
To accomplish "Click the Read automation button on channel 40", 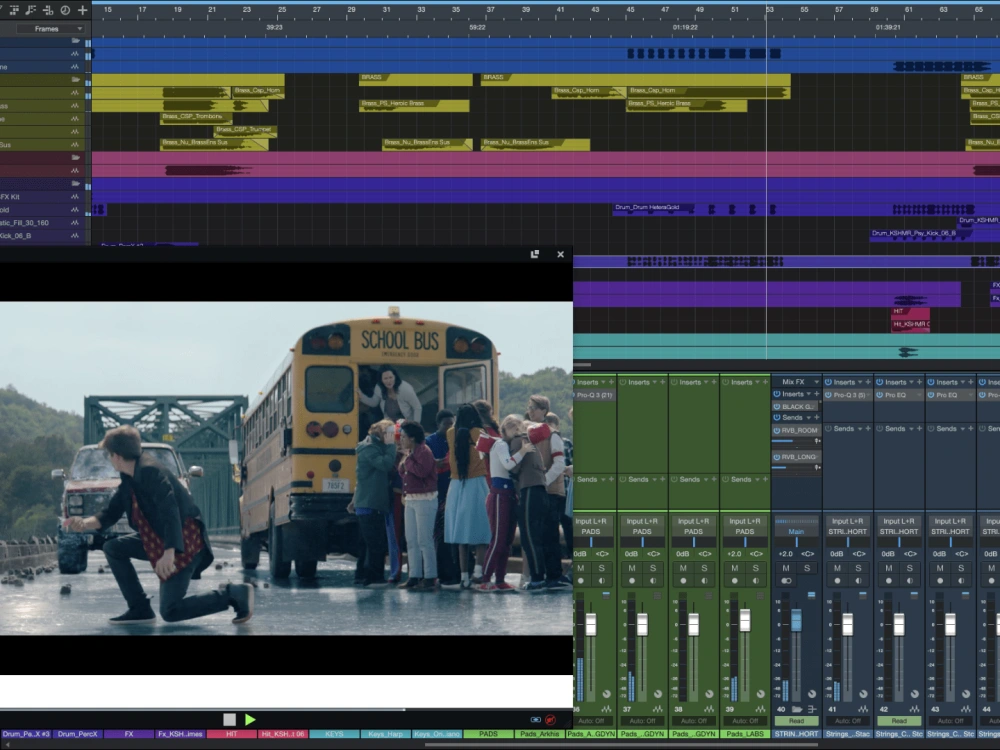I will tap(797, 721).
